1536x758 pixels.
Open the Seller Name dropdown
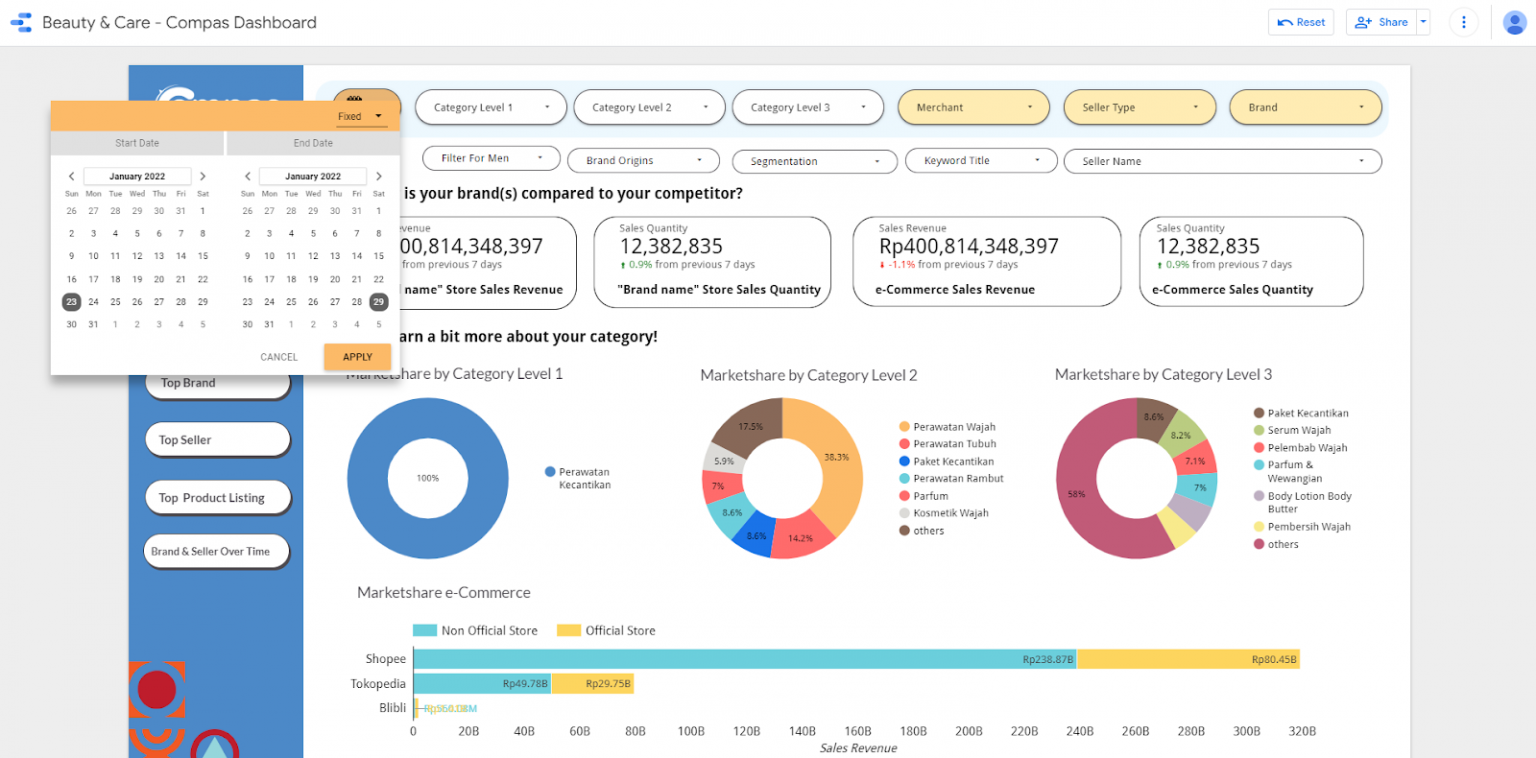coord(1223,161)
